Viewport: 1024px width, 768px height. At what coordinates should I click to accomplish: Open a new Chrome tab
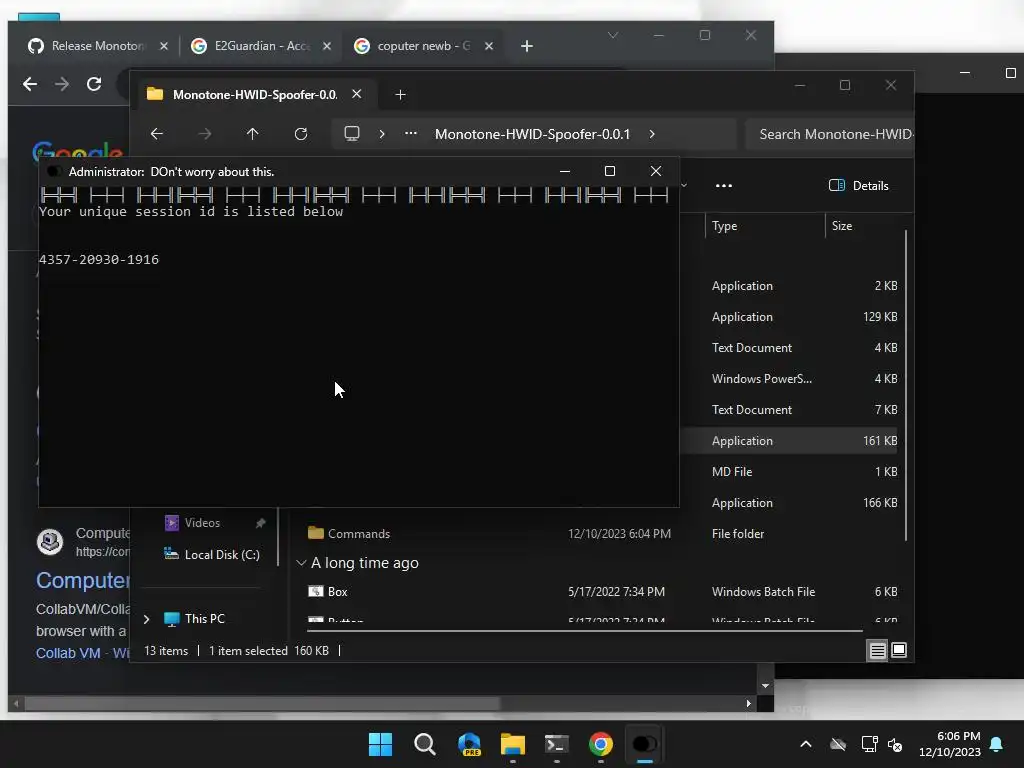527,46
